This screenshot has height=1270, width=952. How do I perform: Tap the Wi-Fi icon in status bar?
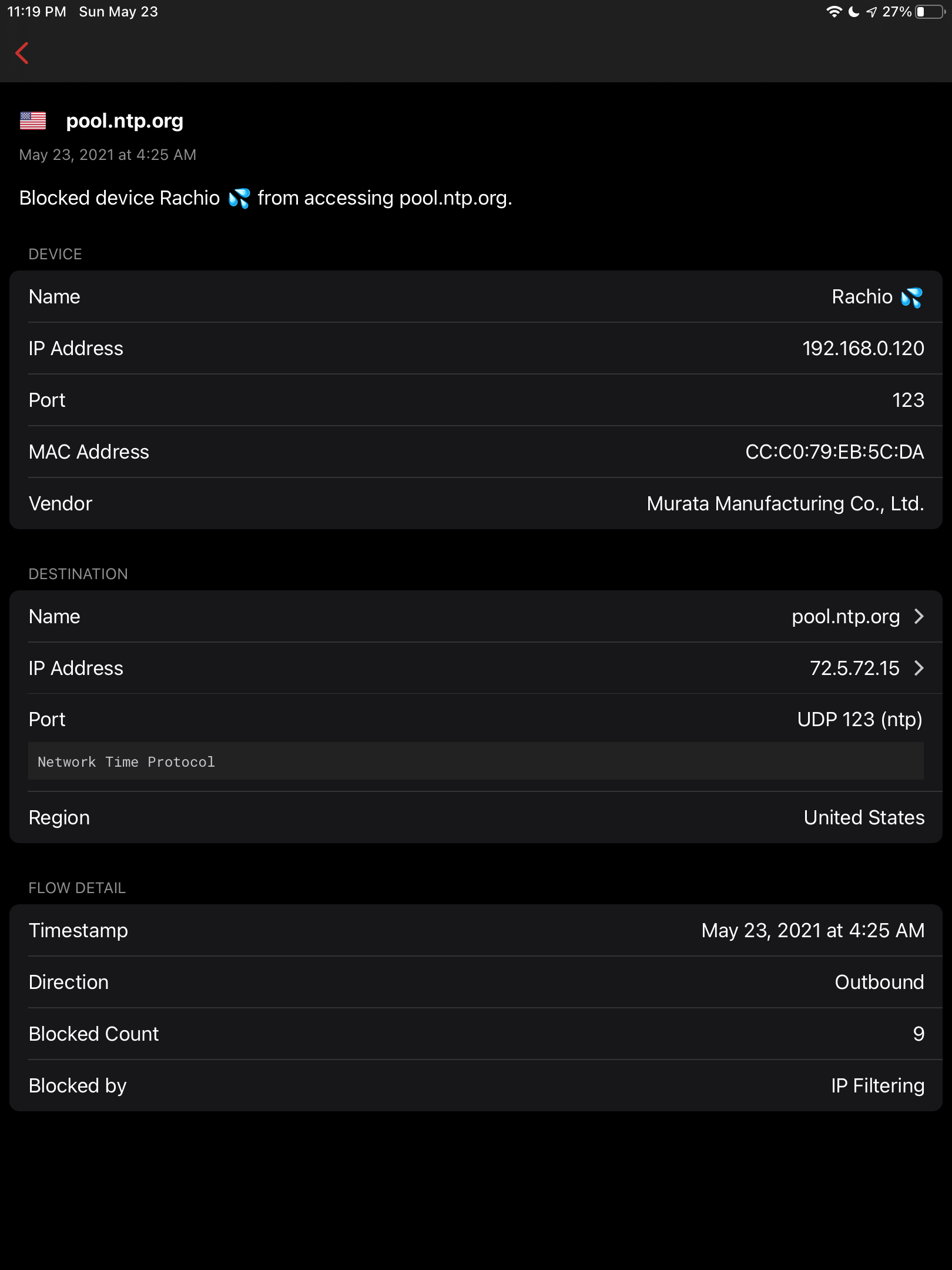point(833,12)
